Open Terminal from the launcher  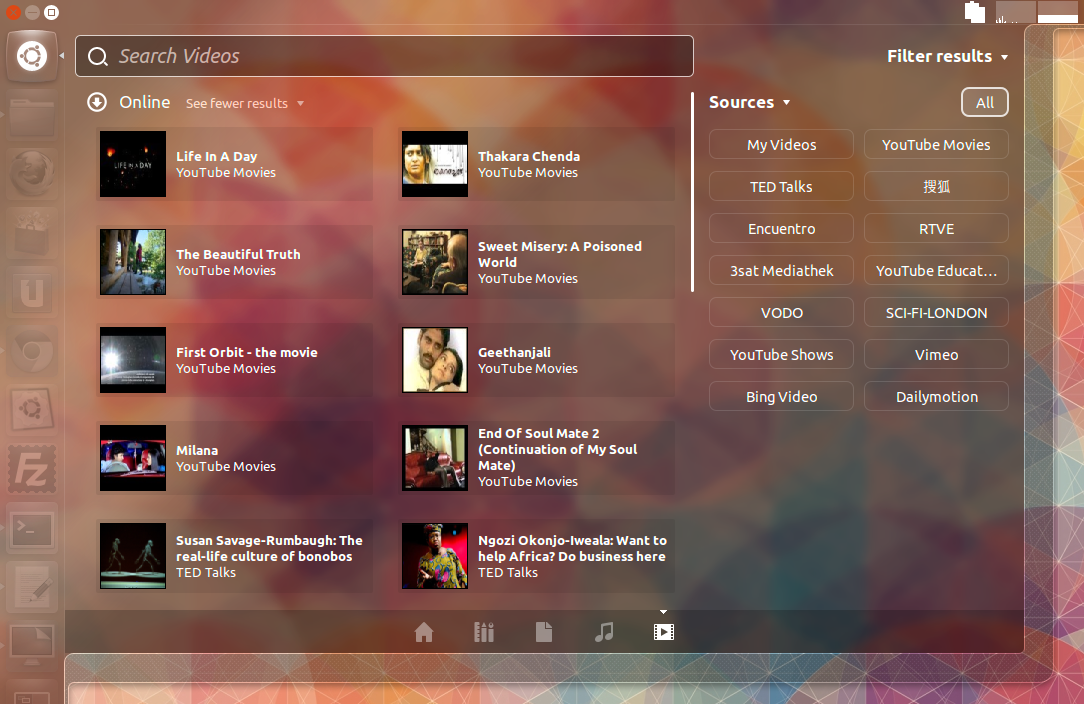[32, 529]
